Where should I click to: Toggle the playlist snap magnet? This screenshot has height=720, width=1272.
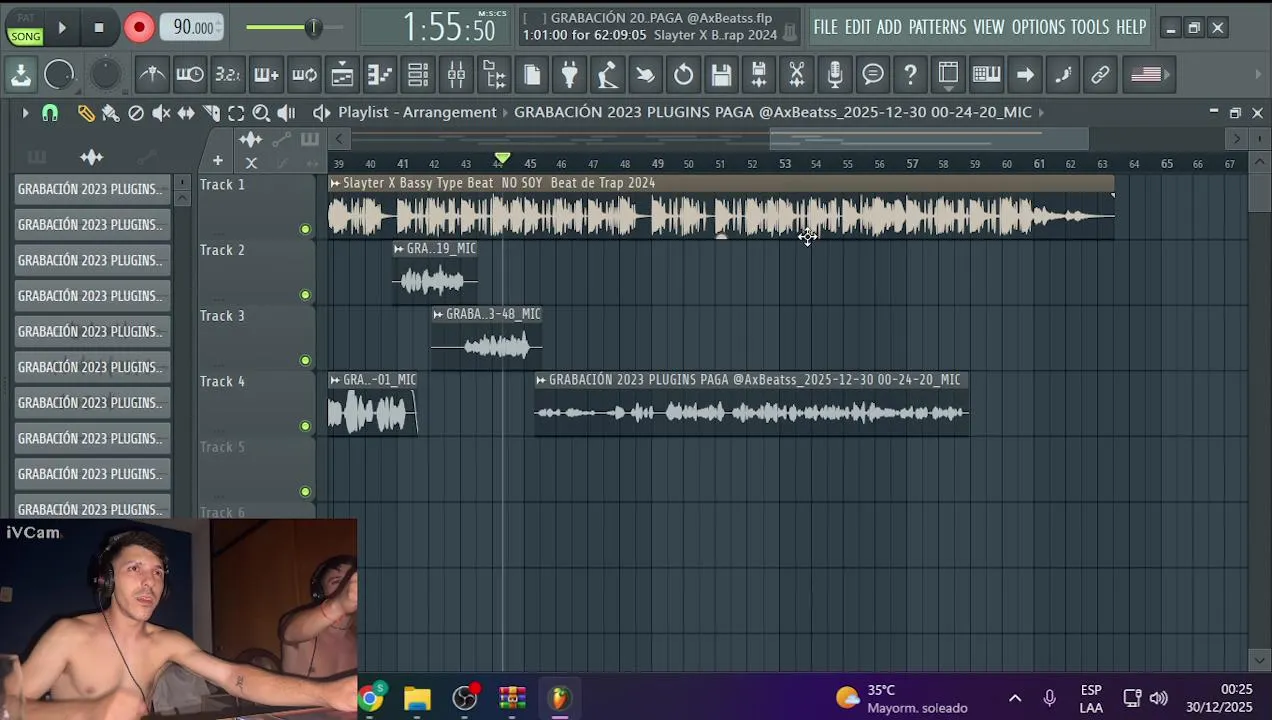pyautogui.click(x=49, y=113)
